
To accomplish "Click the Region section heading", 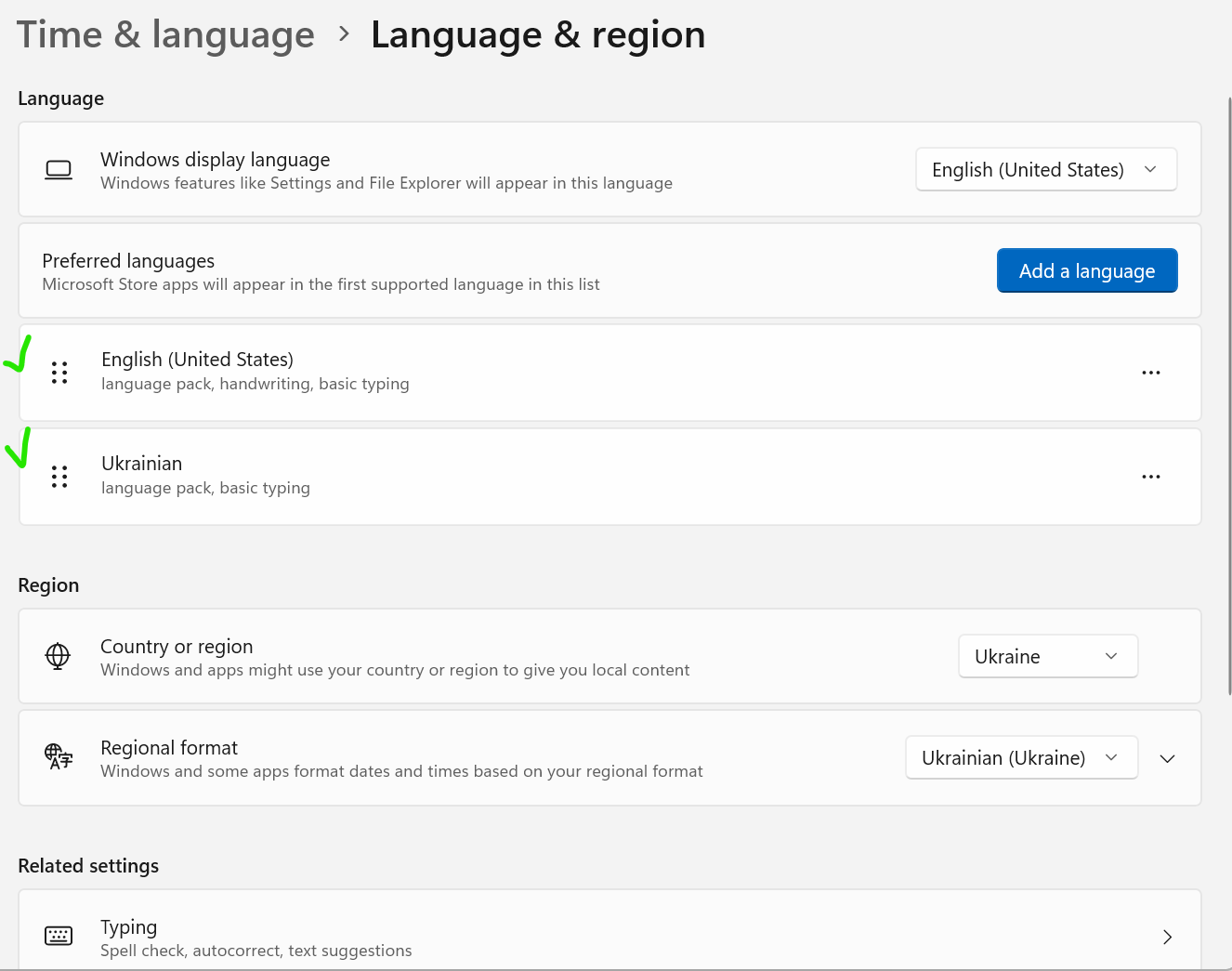I will click(48, 585).
